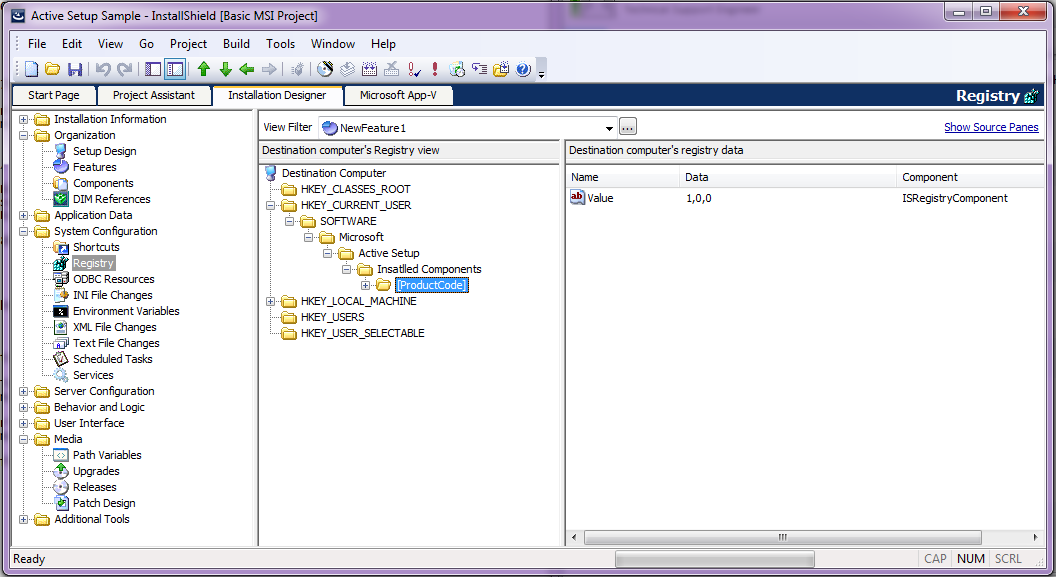The width and height of the screenshot is (1056, 577).
Task: Toggle the first view-pane layout icon
Action: (153, 69)
